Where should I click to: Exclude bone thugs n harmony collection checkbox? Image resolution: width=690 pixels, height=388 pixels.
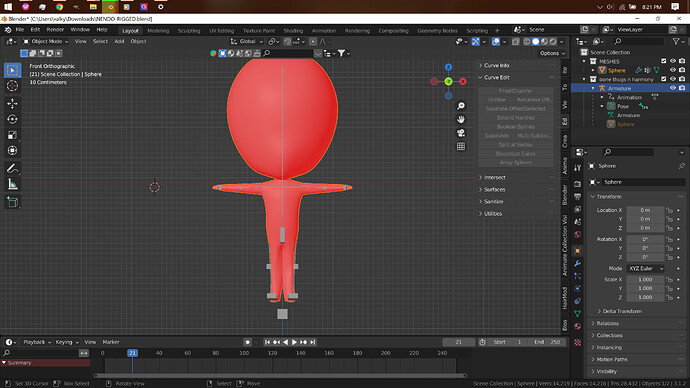[x=664, y=79]
